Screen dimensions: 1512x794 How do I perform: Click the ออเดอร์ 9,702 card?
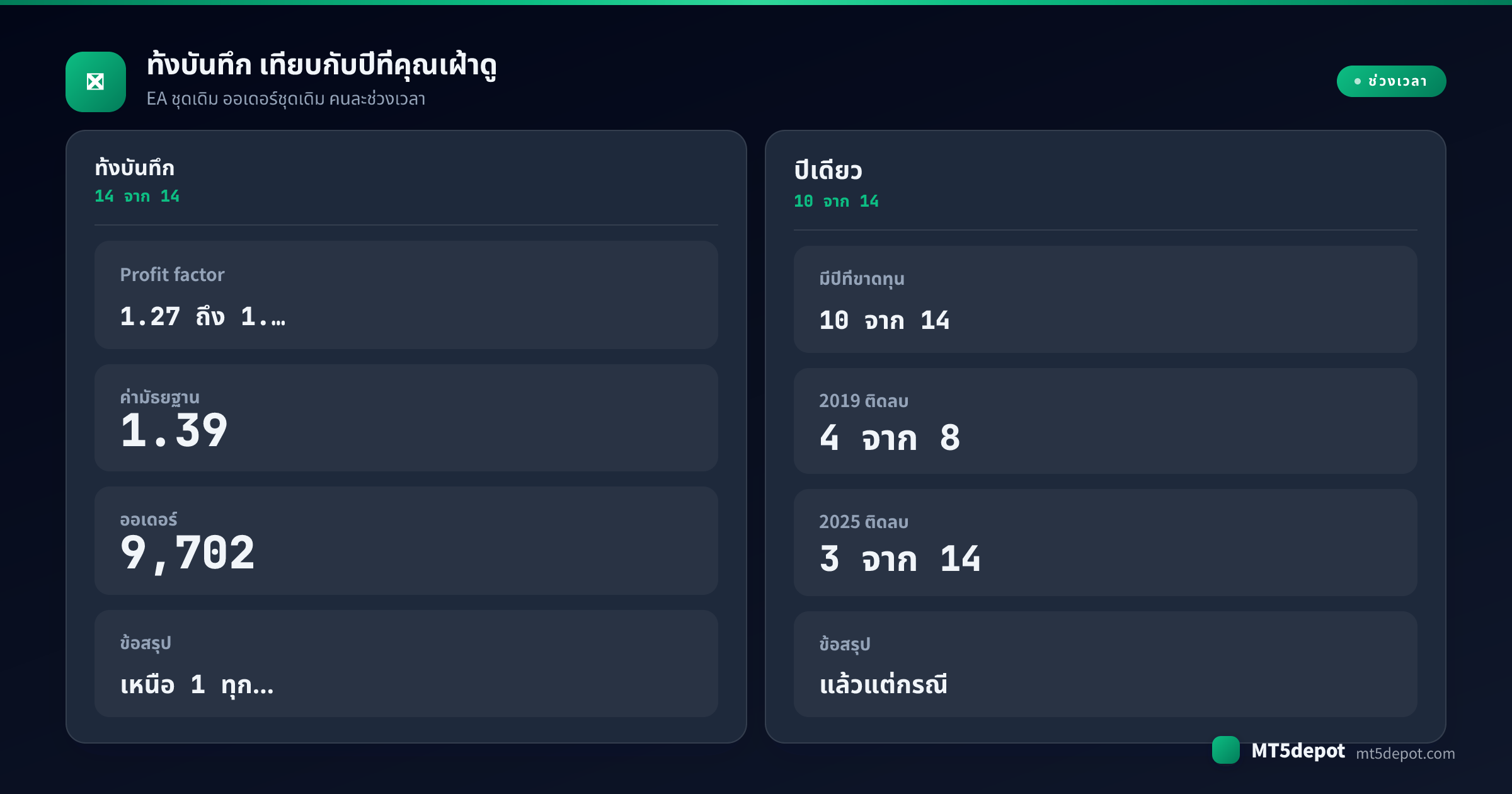click(x=406, y=541)
